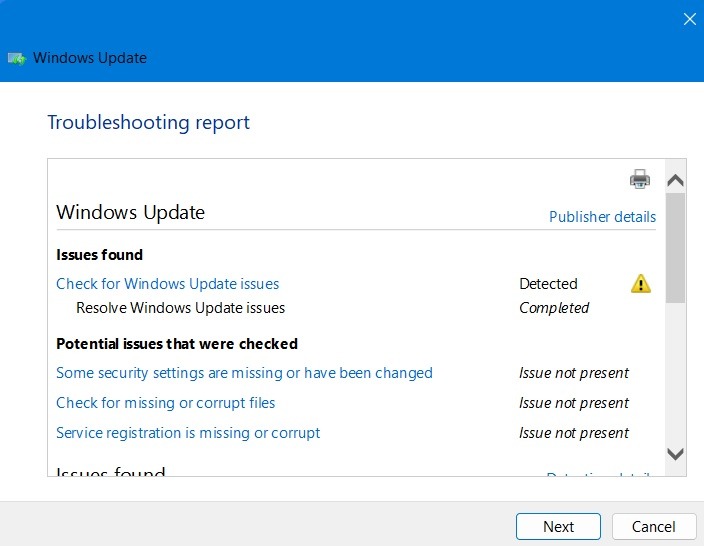The width and height of the screenshot is (704, 546).
Task: Click the Windows Update title bar text
Action: coord(90,58)
